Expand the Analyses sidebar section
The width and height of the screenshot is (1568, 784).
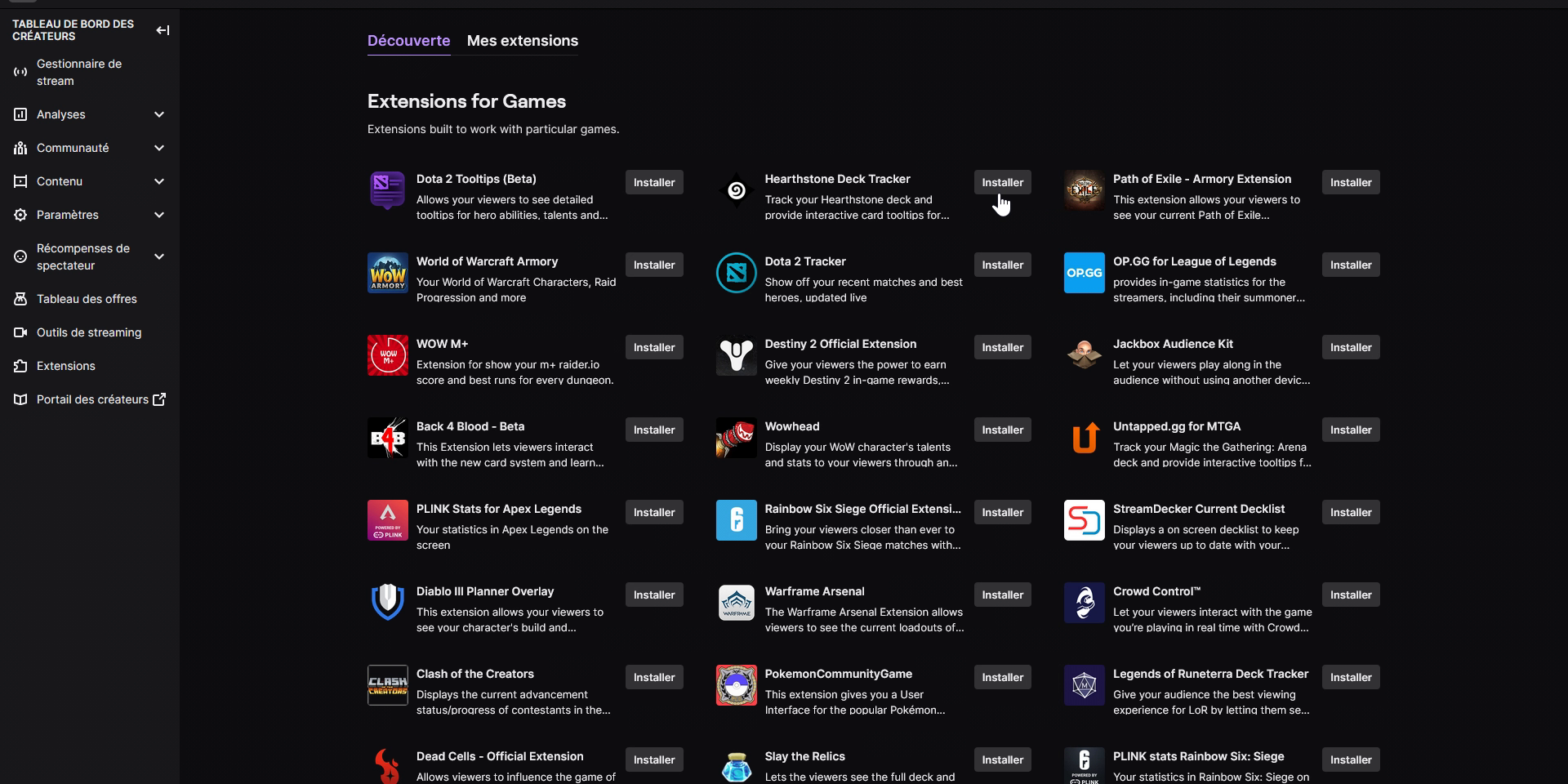pyautogui.click(x=159, y=114)
